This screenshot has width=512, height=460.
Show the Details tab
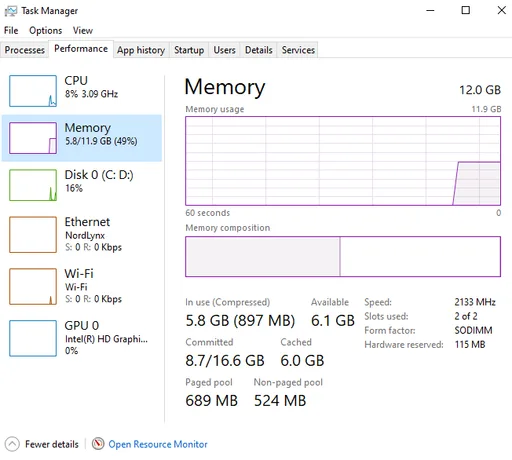pyautogui.click(x=259, y=50)
